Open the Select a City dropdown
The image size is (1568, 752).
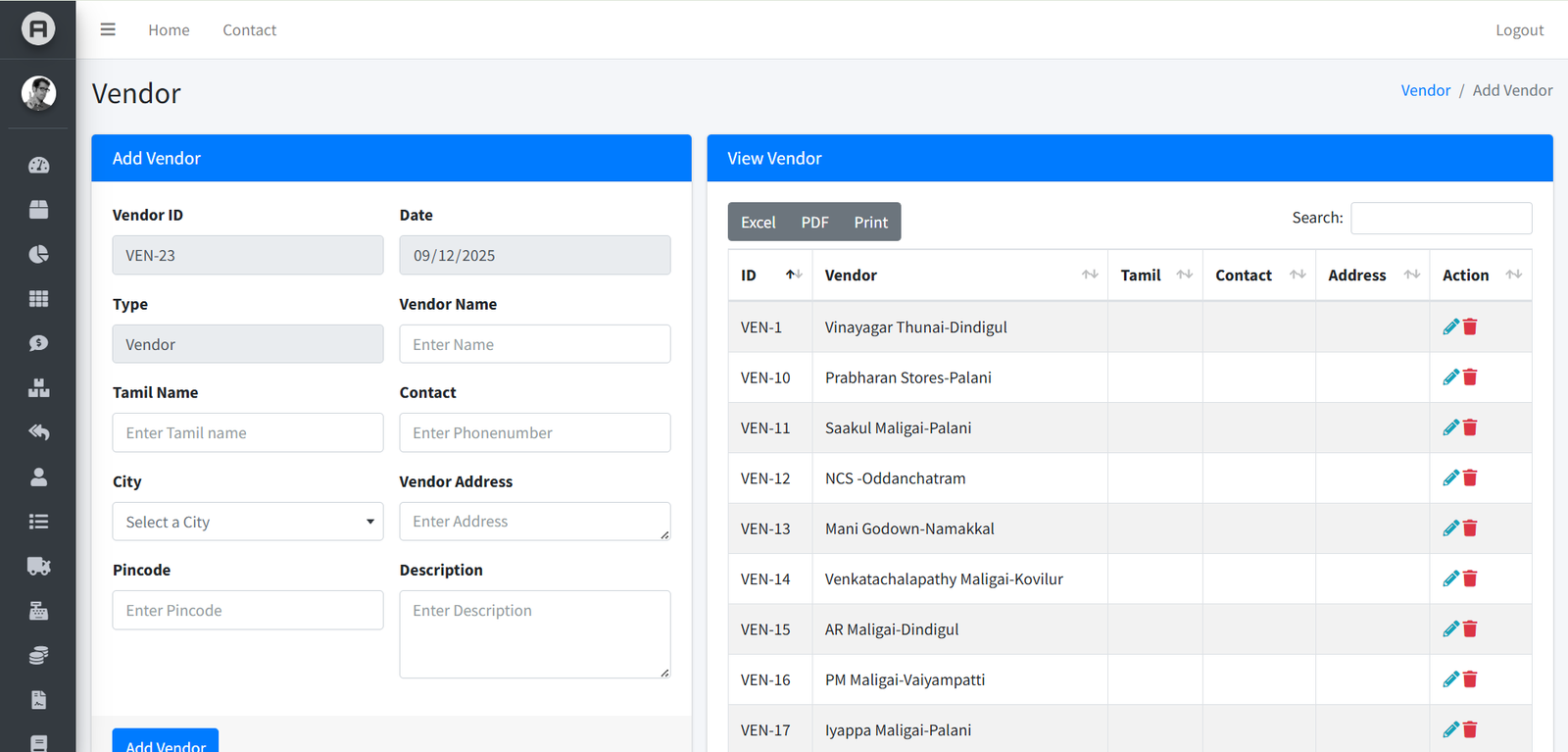[248, 522]
